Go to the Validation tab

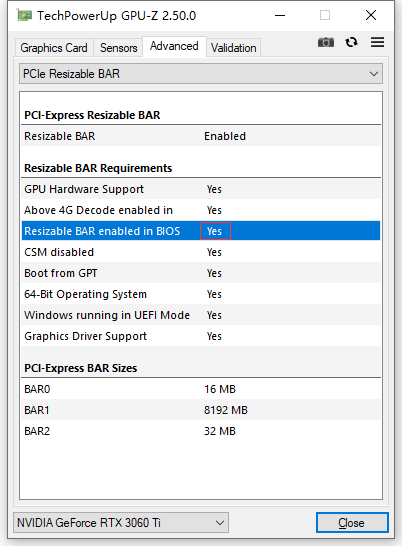234,48
